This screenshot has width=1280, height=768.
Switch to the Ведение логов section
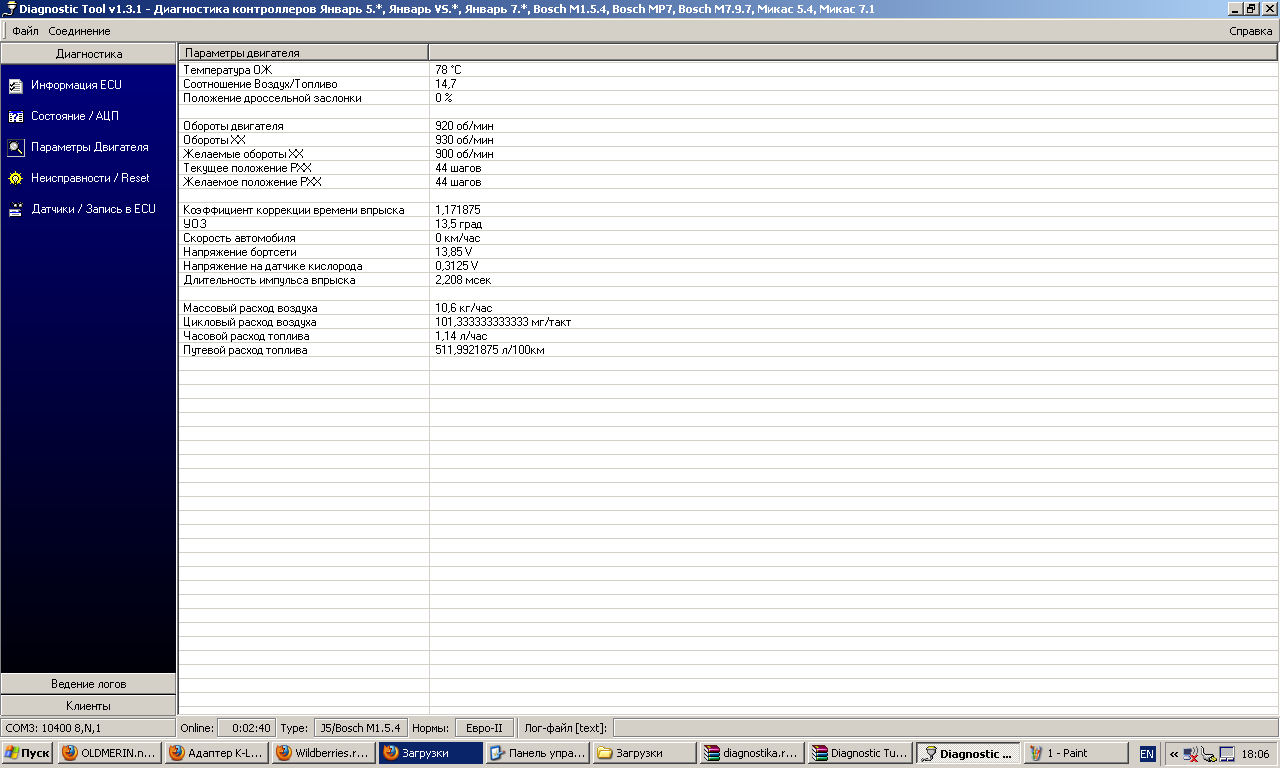tap(88, 684)
